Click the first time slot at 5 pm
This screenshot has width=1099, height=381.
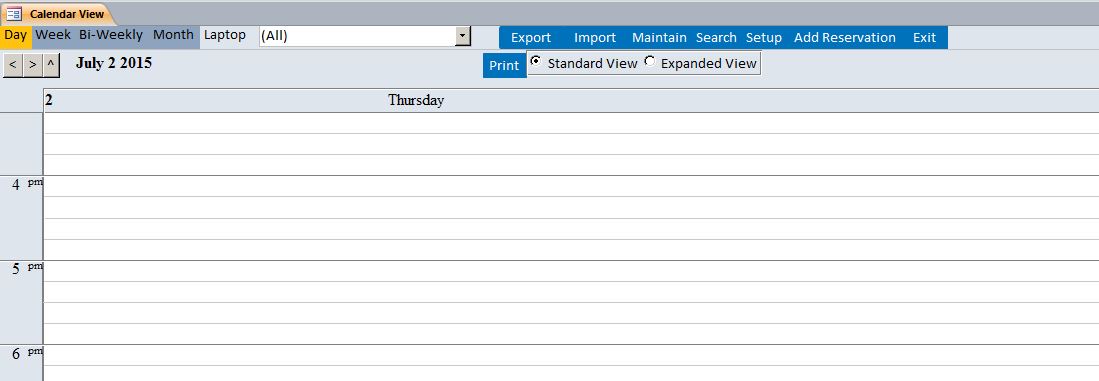click(x=571, y=271)
